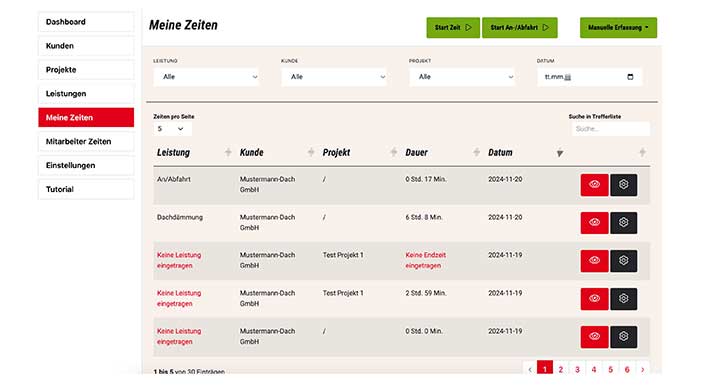Image resolution: width=705 pixels, height=390 pixels.
Task: Go to page 1
Action: click(544, 369)
